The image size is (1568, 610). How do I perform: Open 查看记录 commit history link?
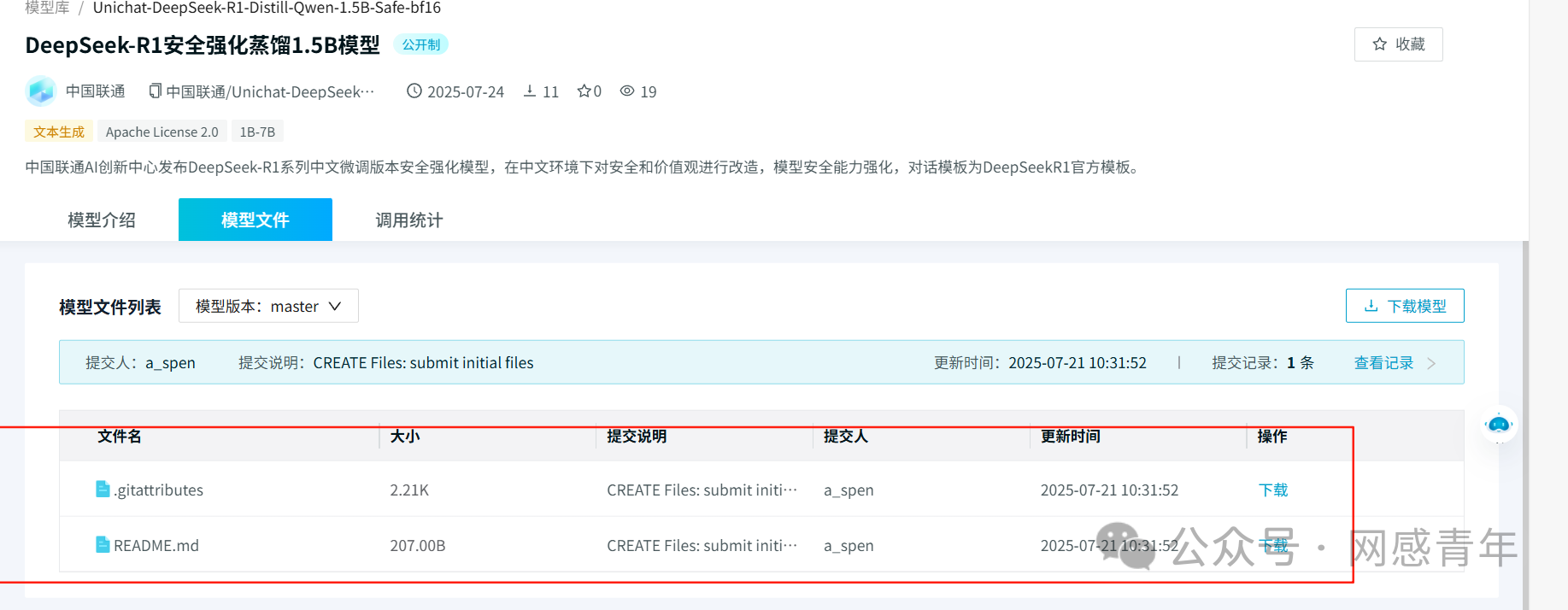pos(1383,363)
